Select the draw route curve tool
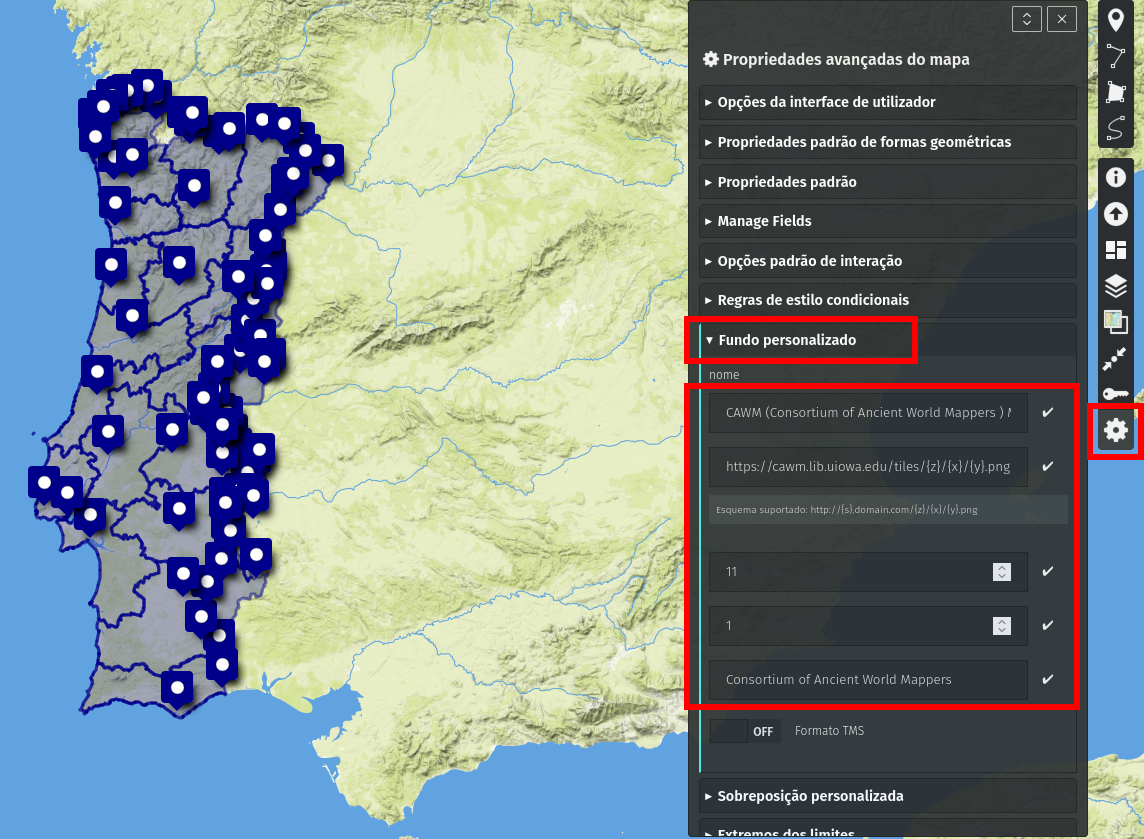This screenshot has width=1144, height=839. (x=1116, y=128)
